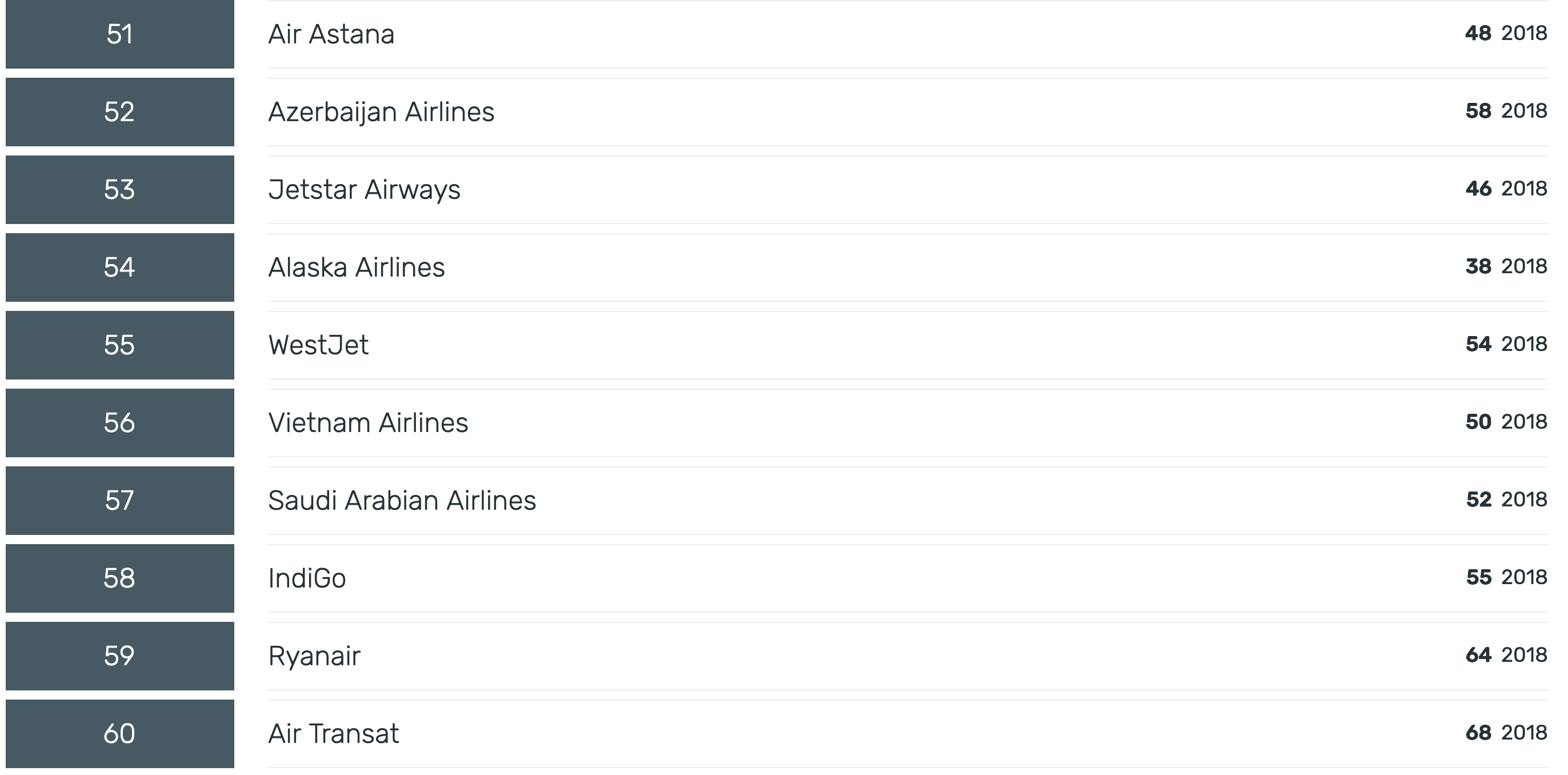Open the IndiGo airline entry
The image size is (1568, 775).
pos(307,578)
